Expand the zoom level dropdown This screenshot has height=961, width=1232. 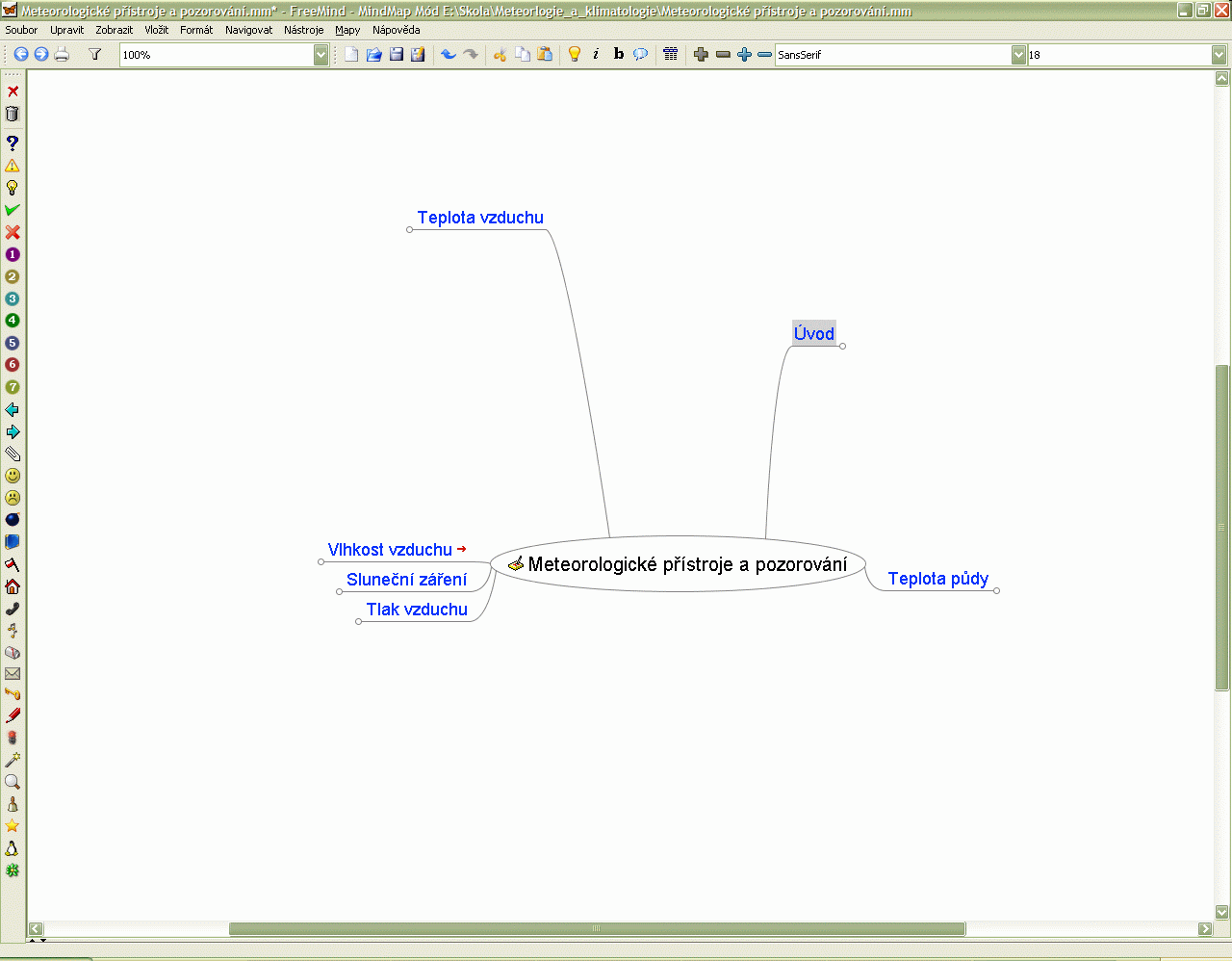(321, 55)
